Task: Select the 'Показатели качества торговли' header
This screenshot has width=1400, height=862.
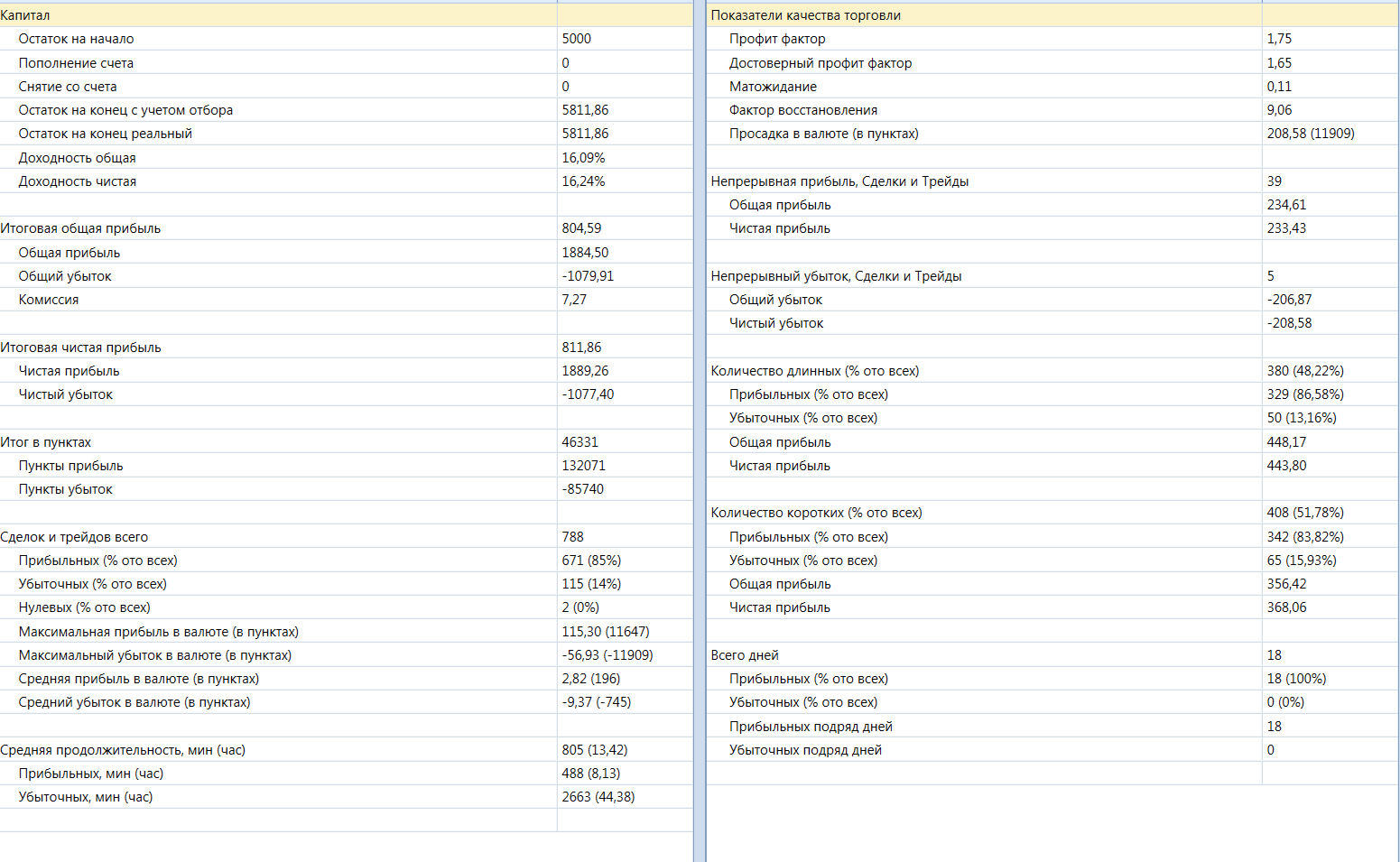Action: coord(806,15)
